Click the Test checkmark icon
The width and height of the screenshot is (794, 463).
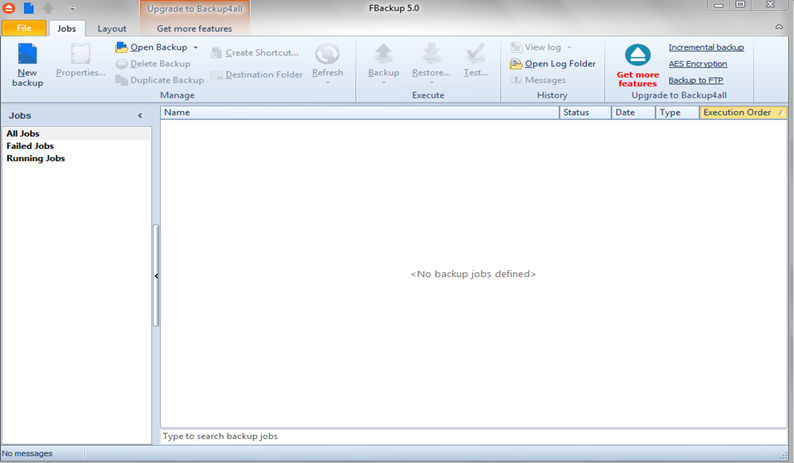tap(475, 53)
